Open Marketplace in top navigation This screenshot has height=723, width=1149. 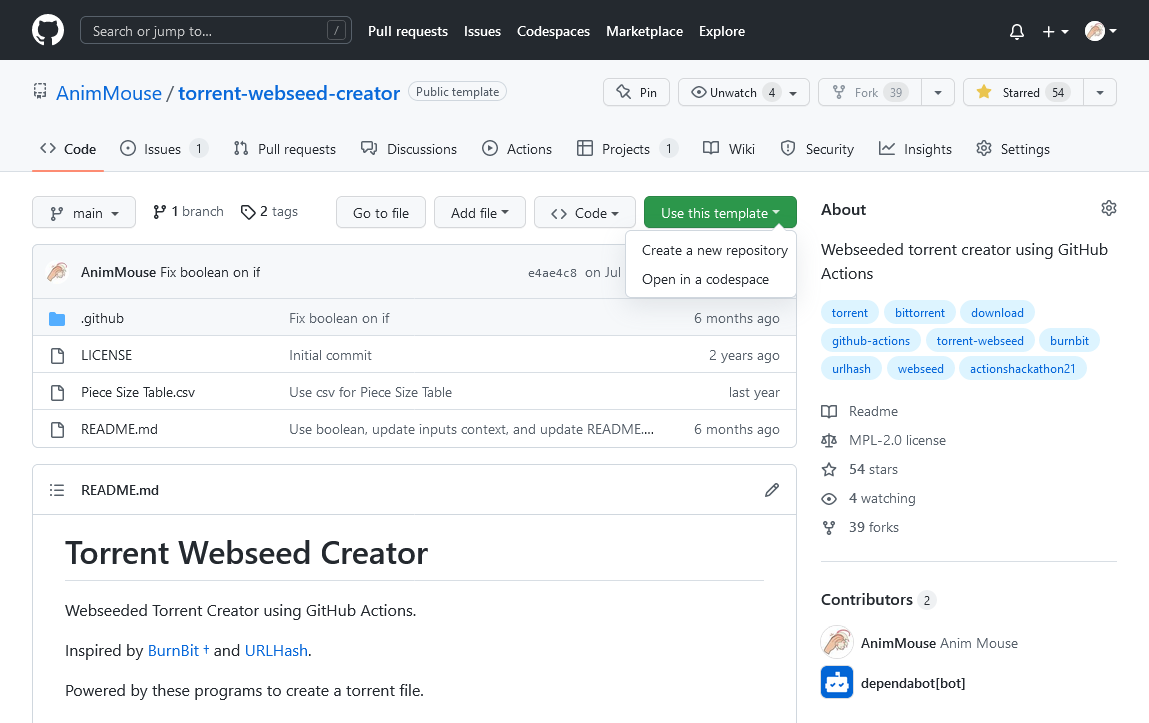coord(644,31)
